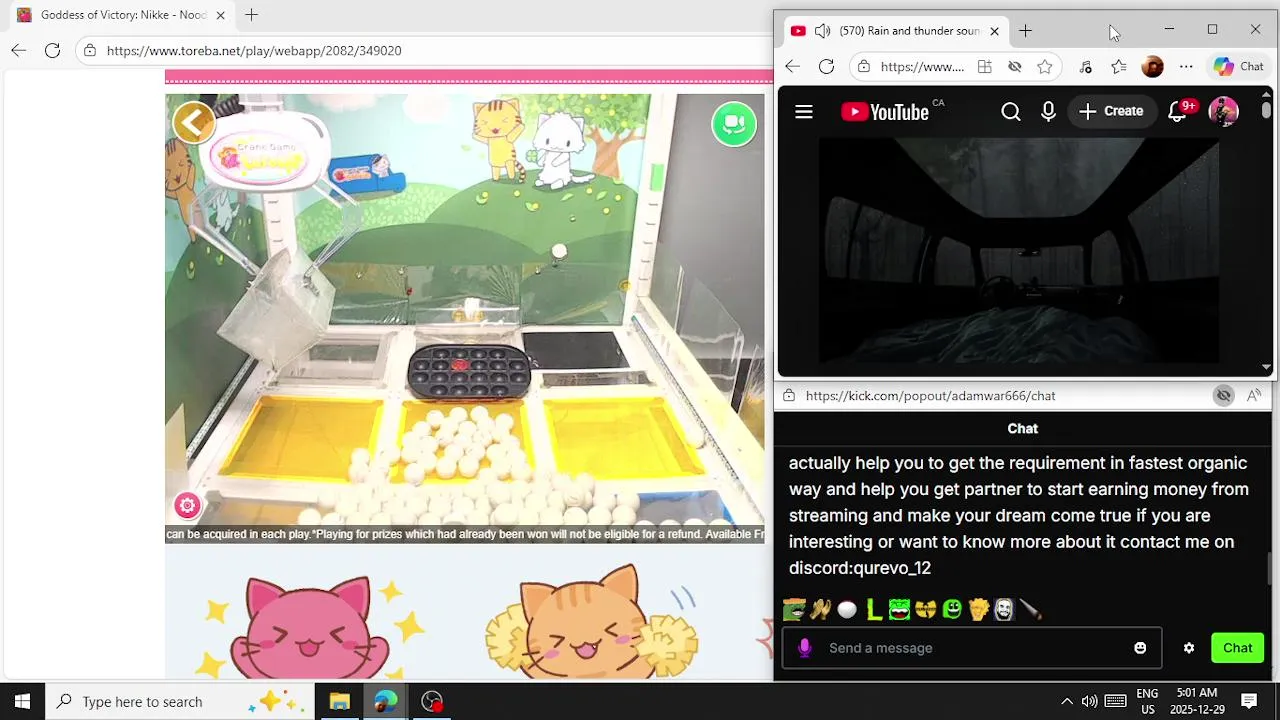Open new tab in YouTube window

pyautogui.click(x=1025, y=31)
